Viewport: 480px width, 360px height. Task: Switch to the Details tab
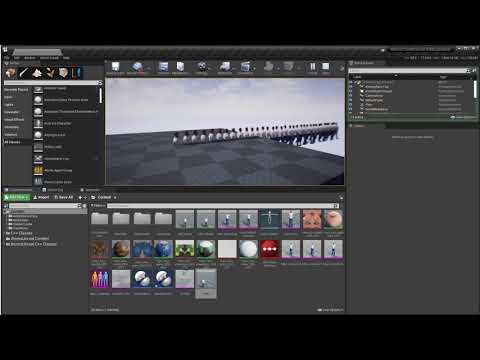(x=359, y=126)
